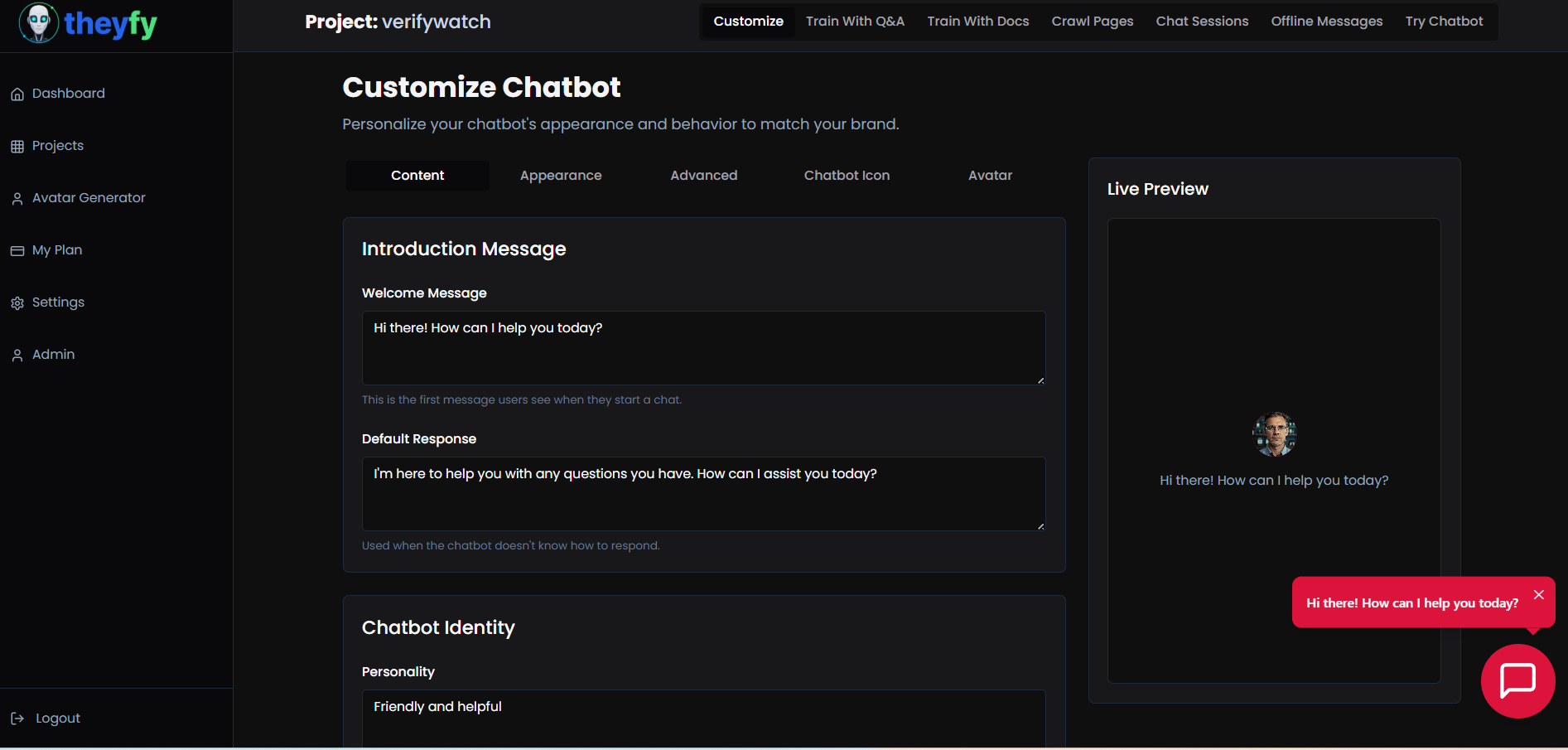Click the 'Live Preview' panel heading
This screenshot has width=1568, height=750.
click(1158, 189)
